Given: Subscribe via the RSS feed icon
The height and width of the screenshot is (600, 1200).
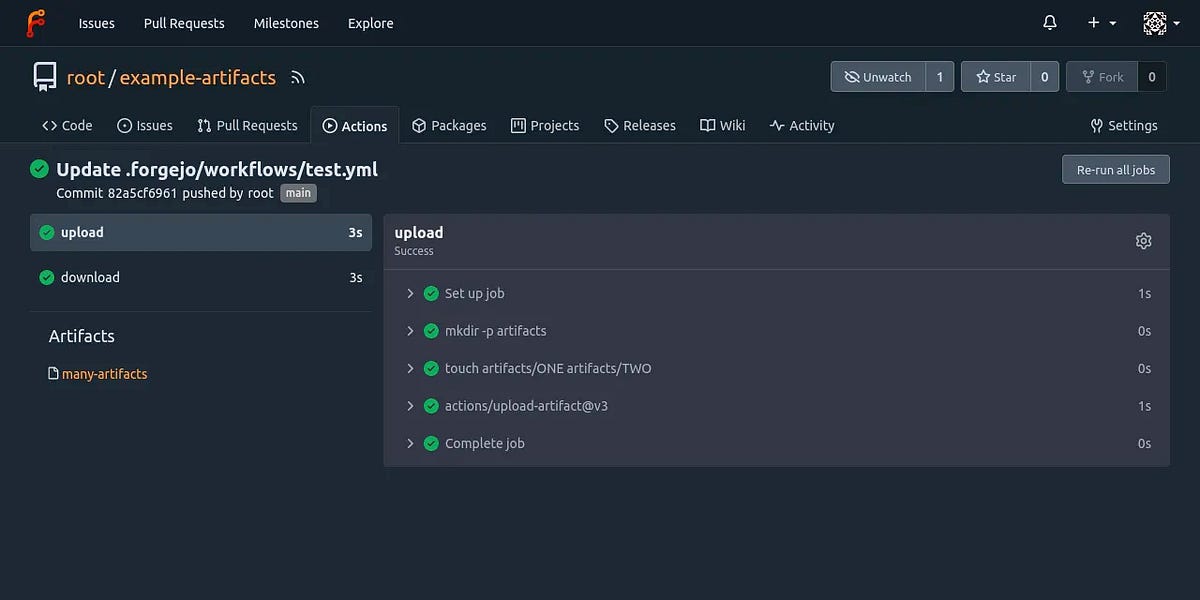Looking at the screenshot, I should click(297, 77).
